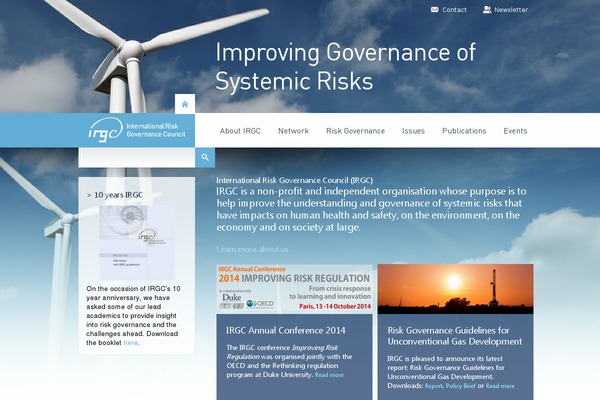Click the Contact envelope icon
This screenshot has width=600, height=400.
pos(434,10)
